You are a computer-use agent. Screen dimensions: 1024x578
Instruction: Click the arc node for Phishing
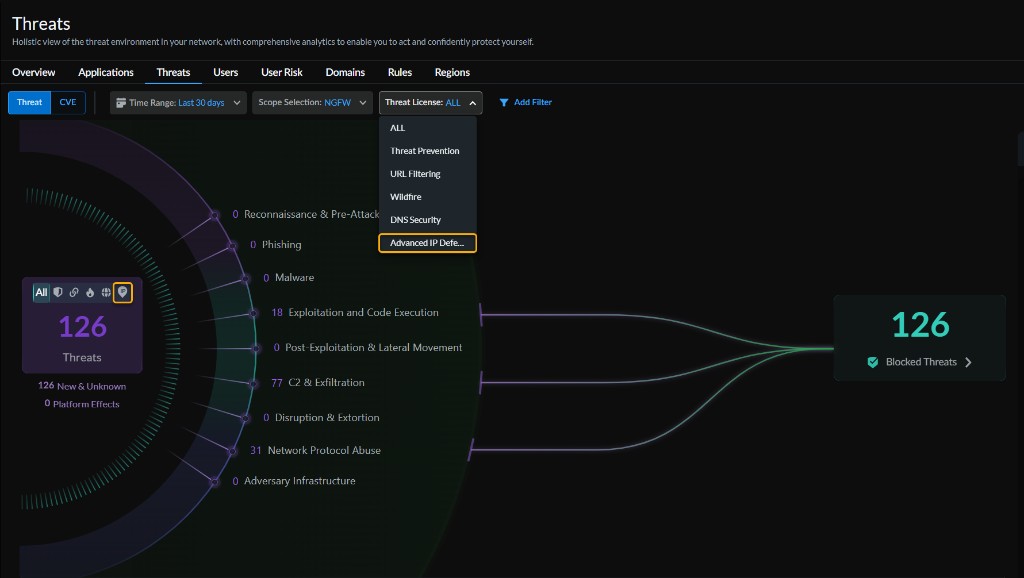coord(232,246)
